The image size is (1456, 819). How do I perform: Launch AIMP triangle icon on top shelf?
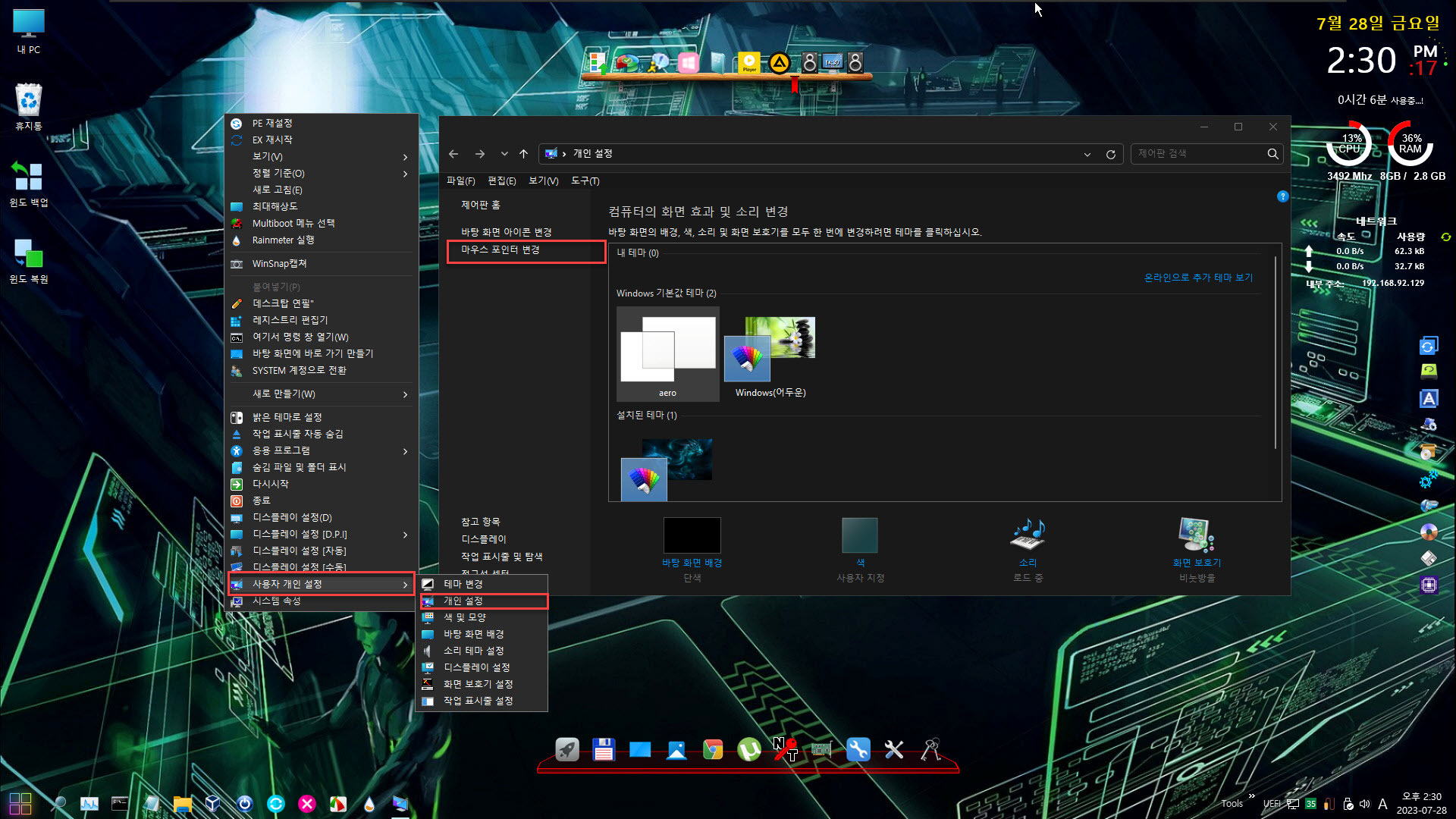click(x=780, y=63)
